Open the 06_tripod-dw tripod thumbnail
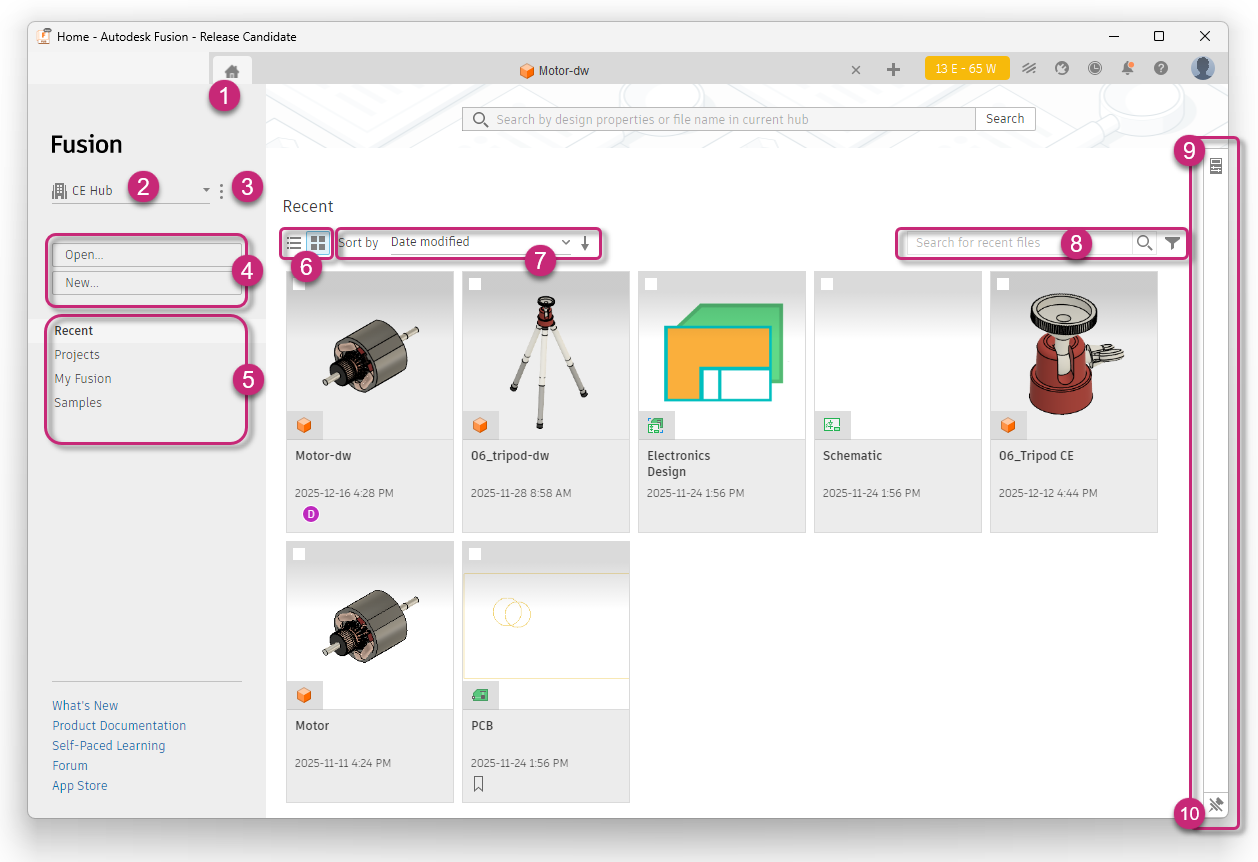The image size is (1258, 862). click(546, 355)
